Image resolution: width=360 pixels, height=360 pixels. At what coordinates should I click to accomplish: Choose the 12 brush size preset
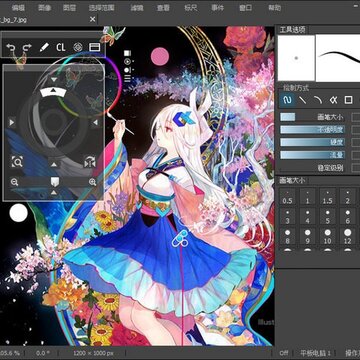pos(348,237)
